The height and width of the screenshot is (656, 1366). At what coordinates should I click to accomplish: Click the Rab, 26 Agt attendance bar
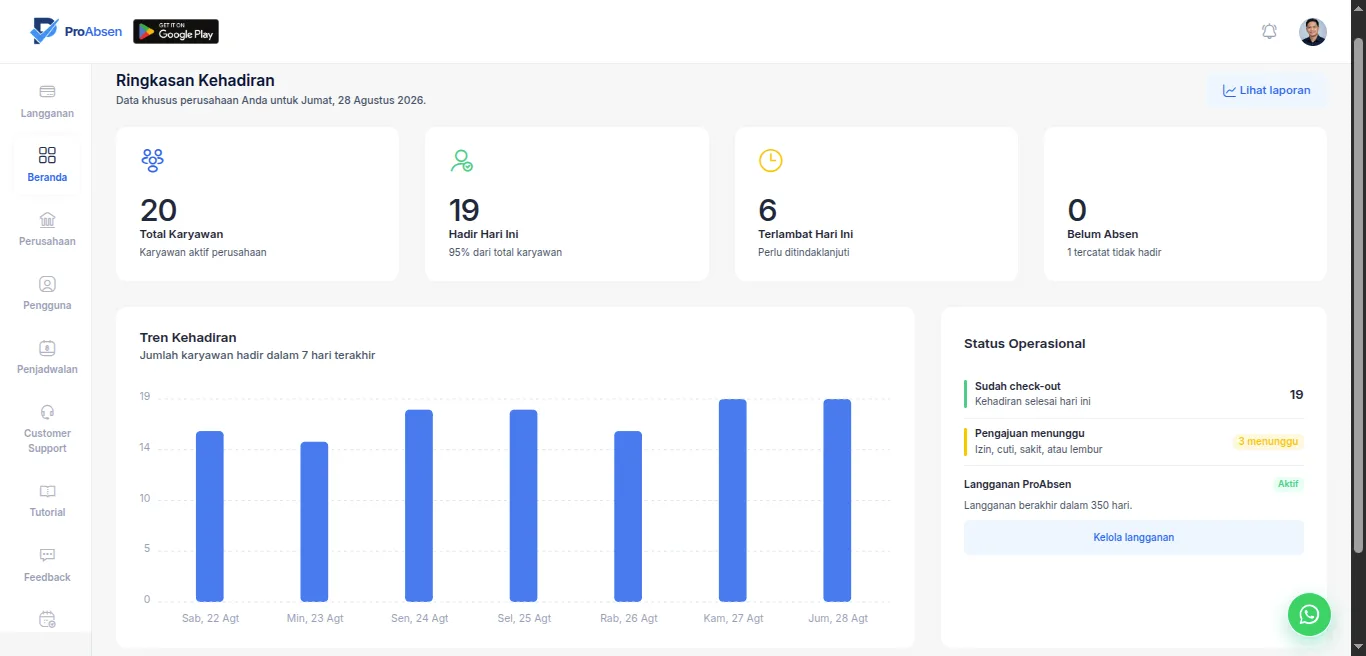628,516
